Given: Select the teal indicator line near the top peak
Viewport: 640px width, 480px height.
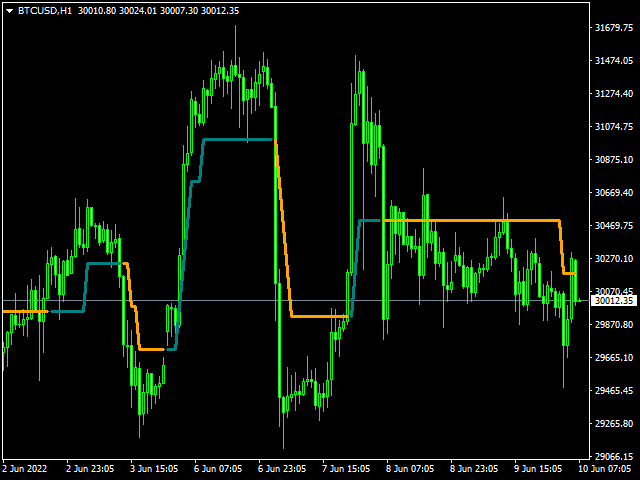Looking at the screenshot, I should pyautogui.click(x=238, y=140).
